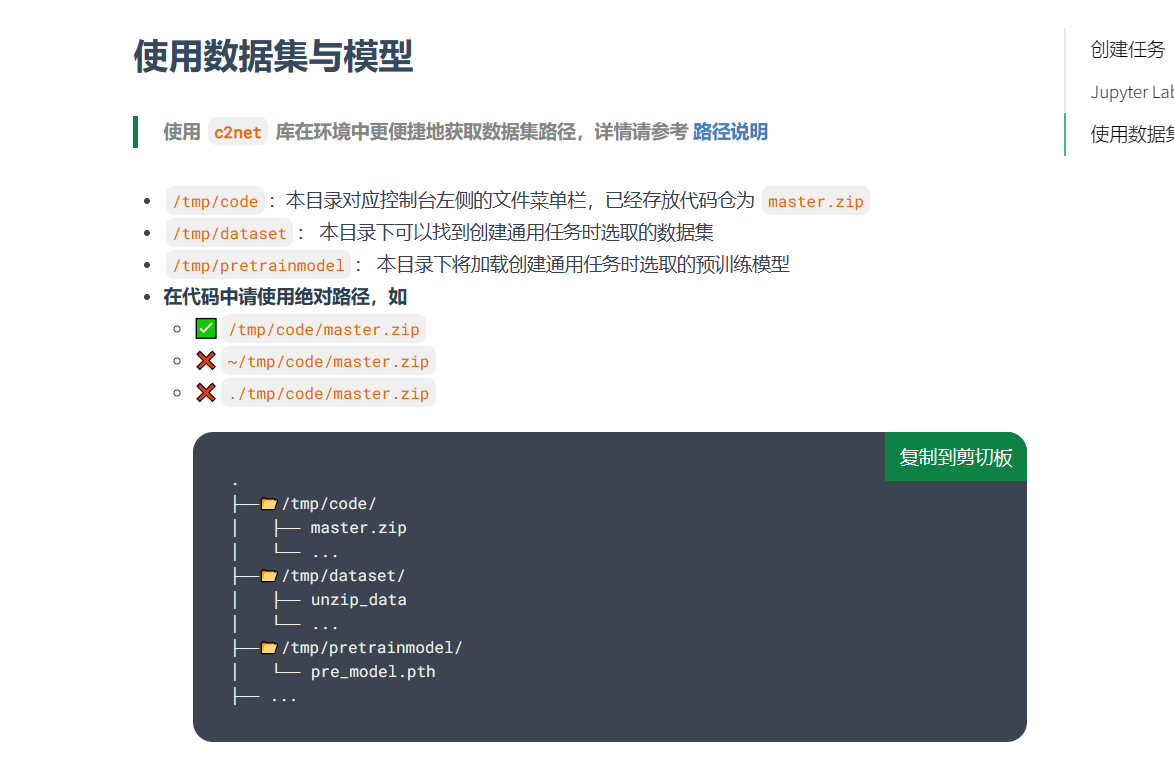The height and width of the screenshot is (783, 1174).
Task: Click the /tmp/dataset inline code
Action: click(229, 234)
